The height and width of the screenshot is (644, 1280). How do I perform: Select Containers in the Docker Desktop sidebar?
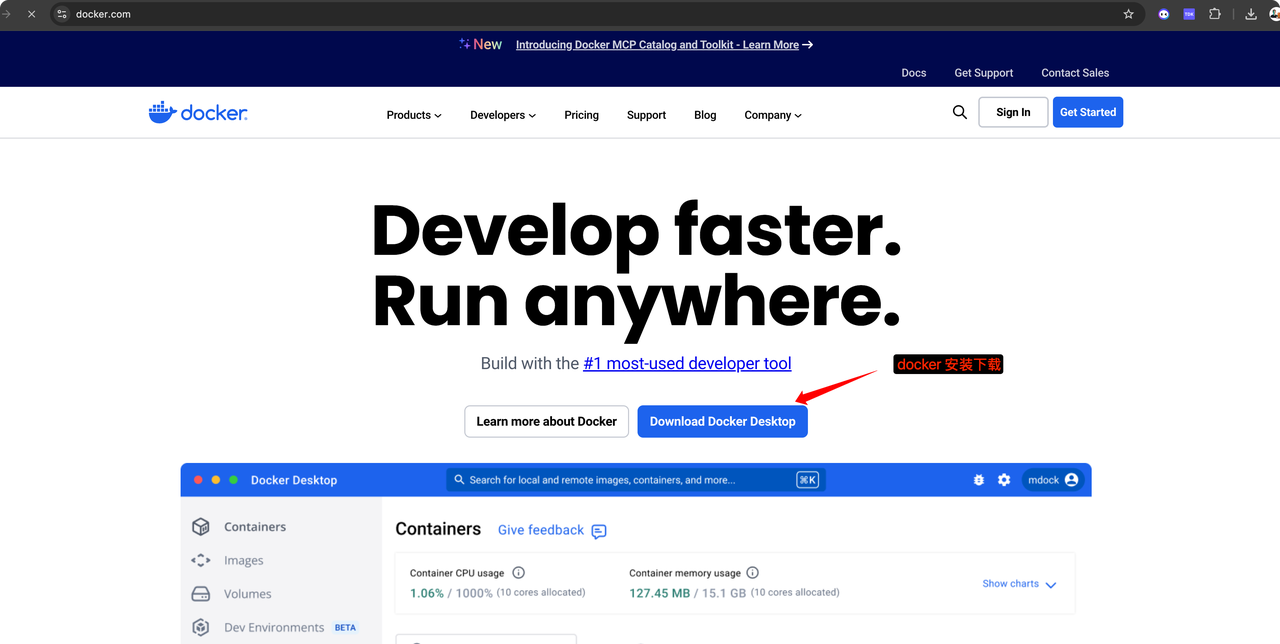tap(255, 527)
